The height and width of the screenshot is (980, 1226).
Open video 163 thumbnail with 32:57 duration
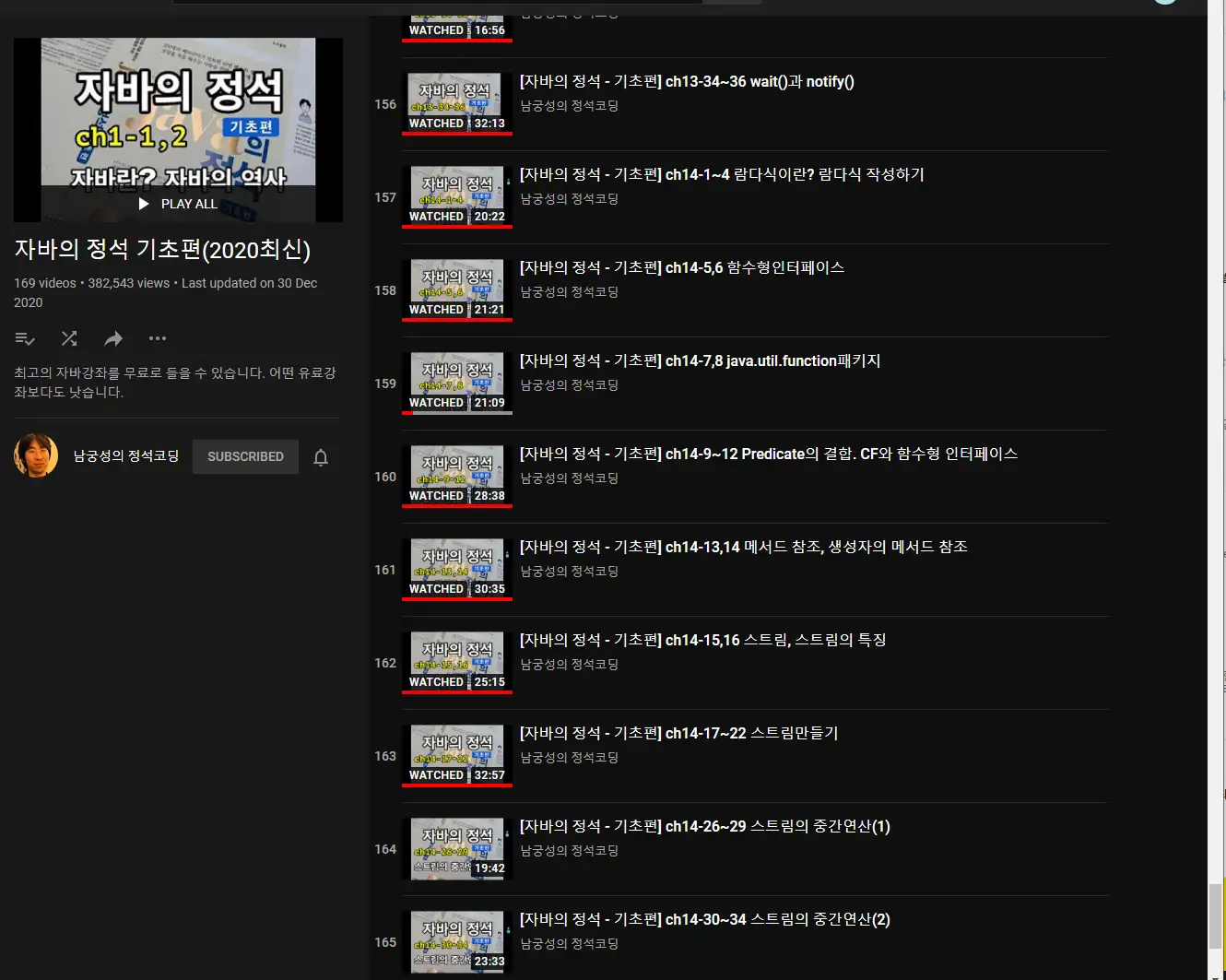tap(457, 756)
